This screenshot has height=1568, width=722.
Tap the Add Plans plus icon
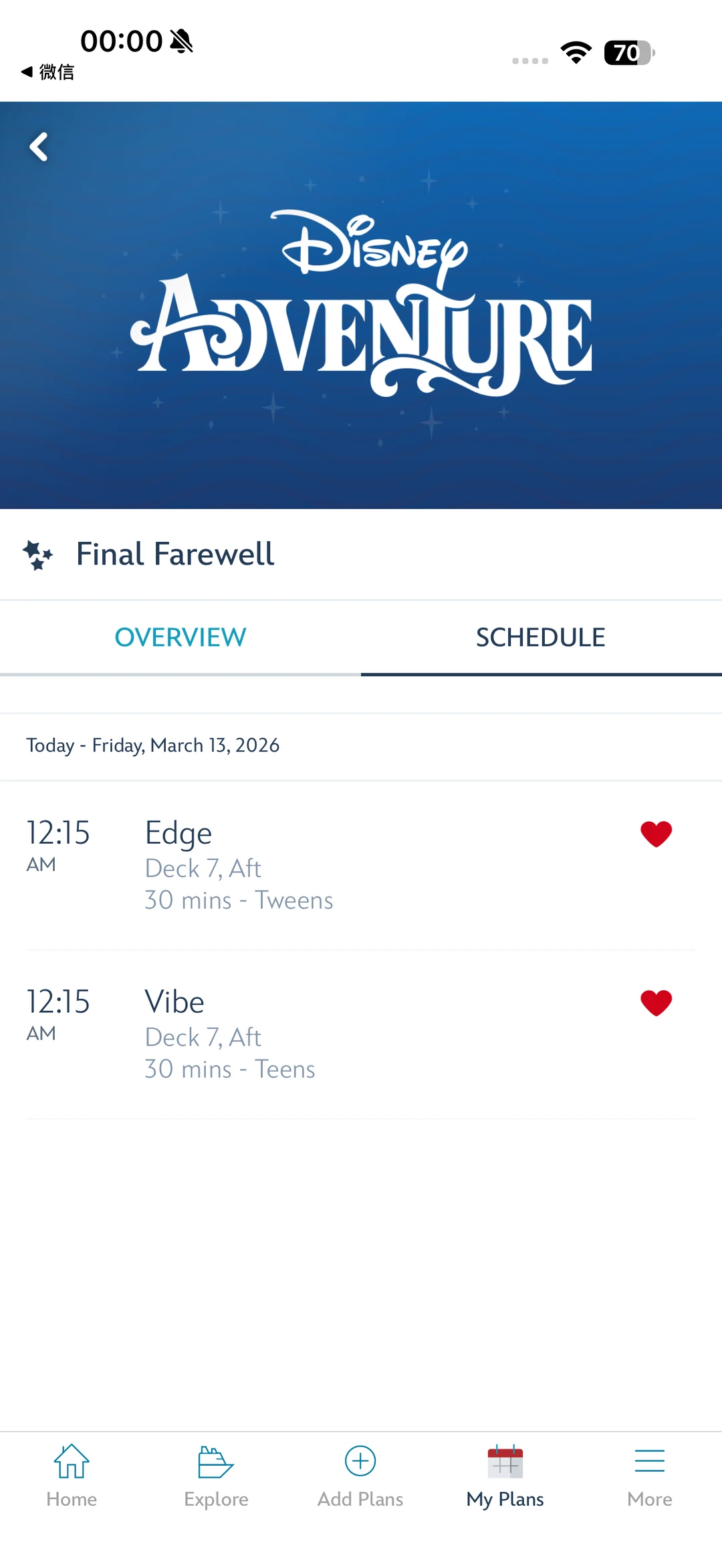coord(360,1462)
